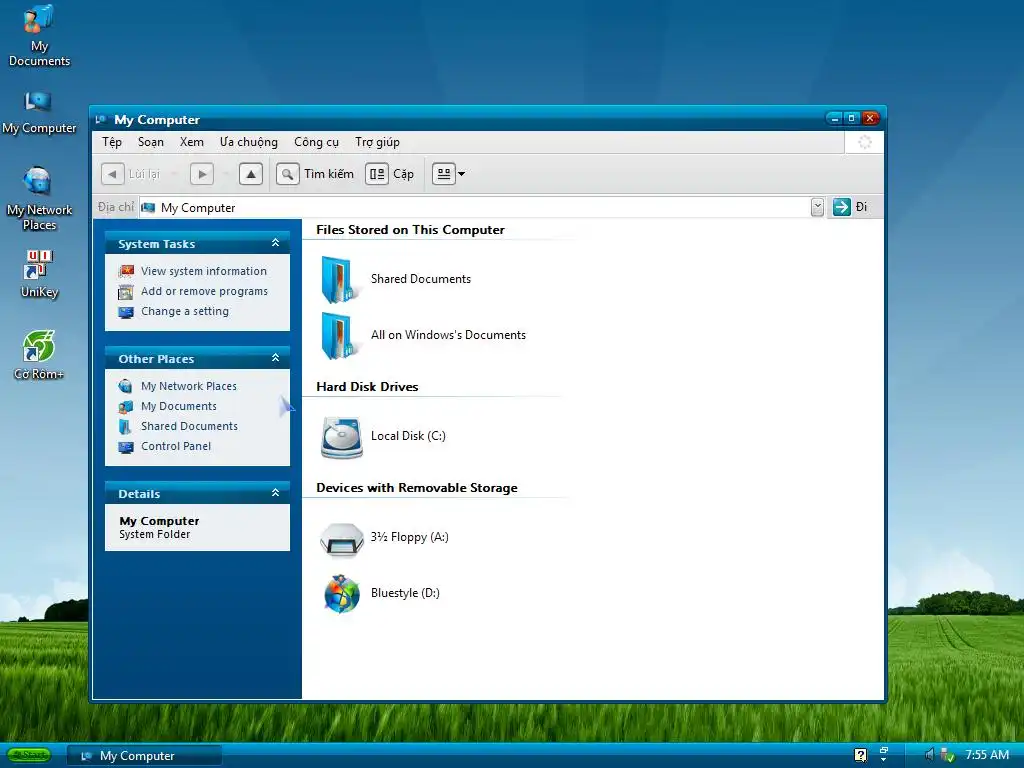Screen dimensions: 1024x768
Task: Open My Documents sidebar link
Action: pyautogui.click(x=179, y=406)
